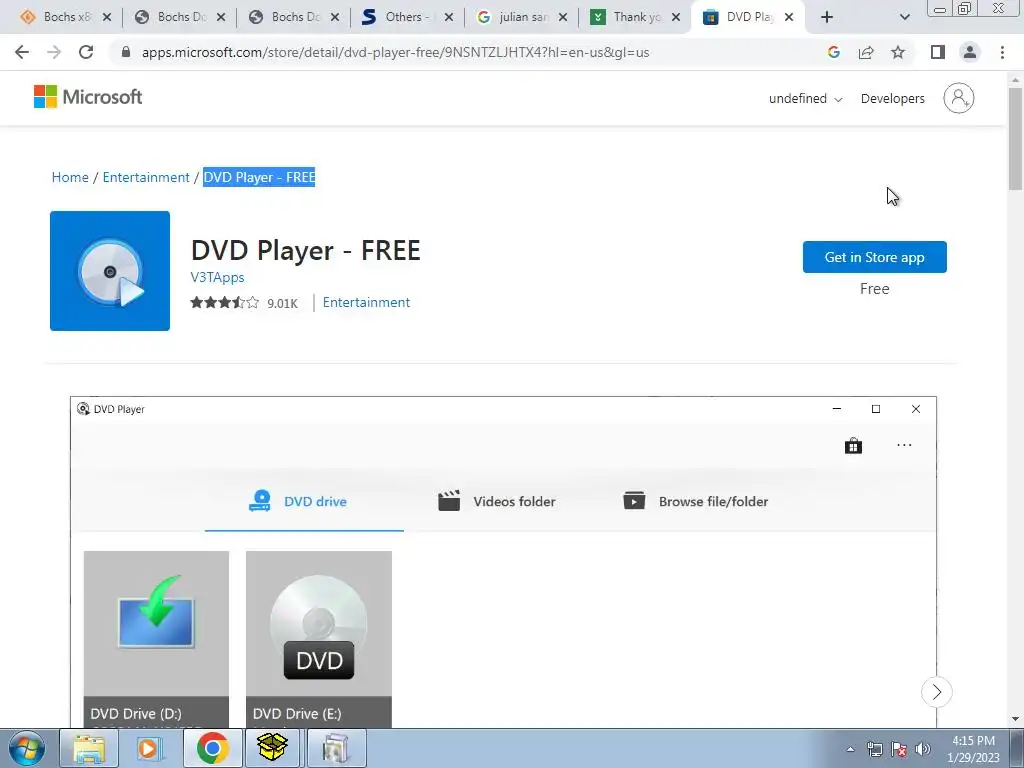The image size is (1024, 768).
Task: Click the taskbar clock
Action: pos(973,749)
